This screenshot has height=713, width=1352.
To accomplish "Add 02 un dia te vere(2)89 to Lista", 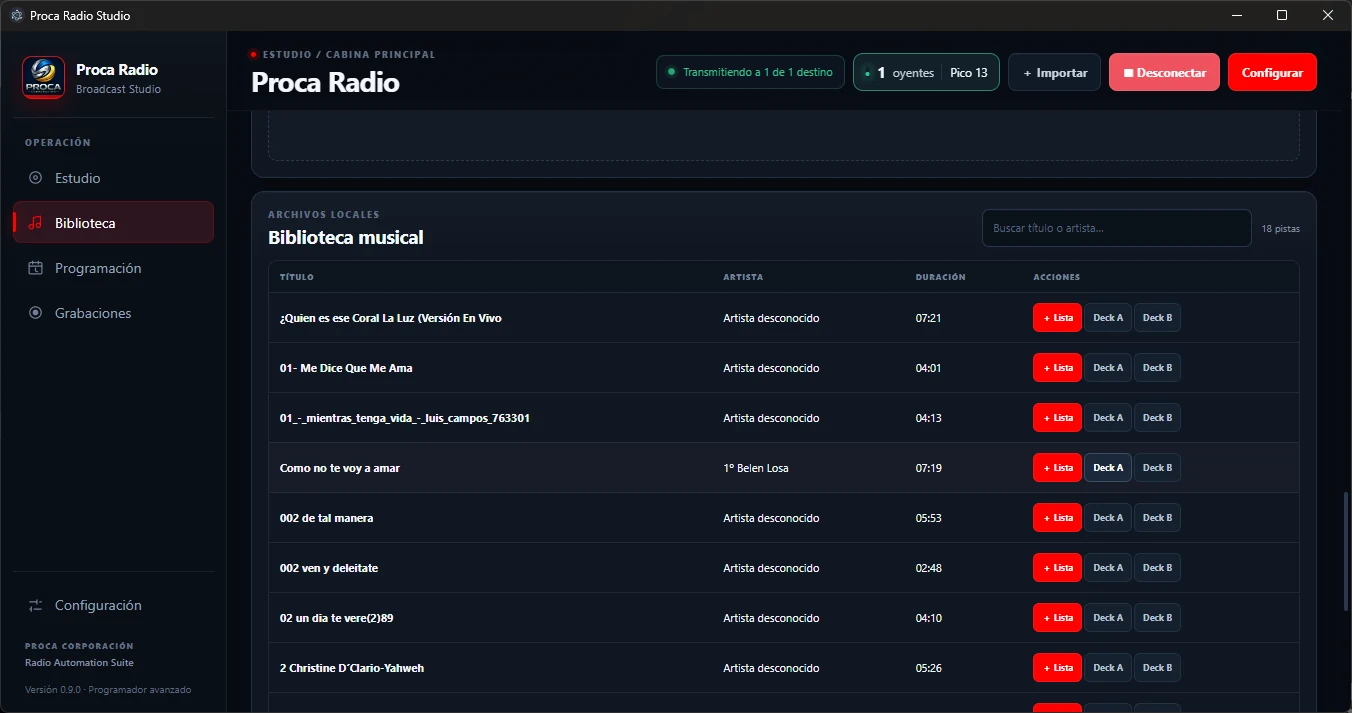I will (x=1057, y=618).
